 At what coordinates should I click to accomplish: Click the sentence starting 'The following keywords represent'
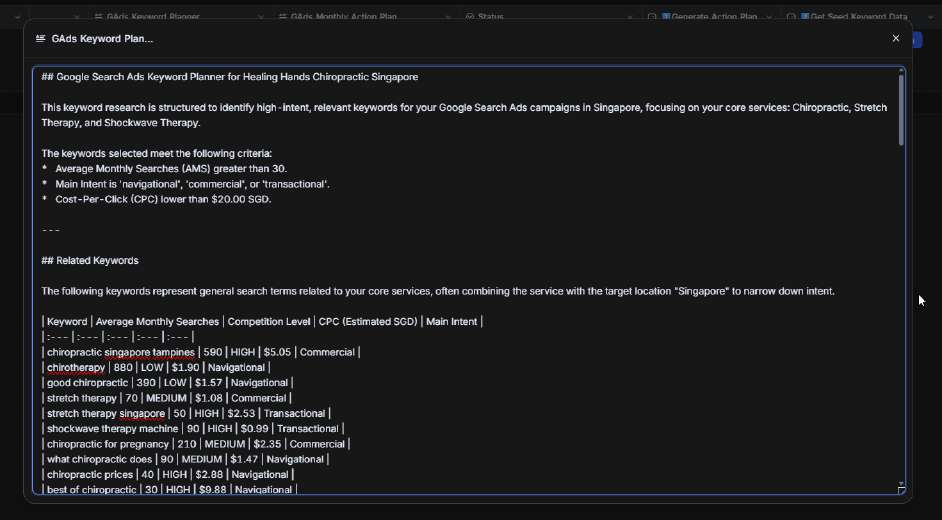coord(438,291)
